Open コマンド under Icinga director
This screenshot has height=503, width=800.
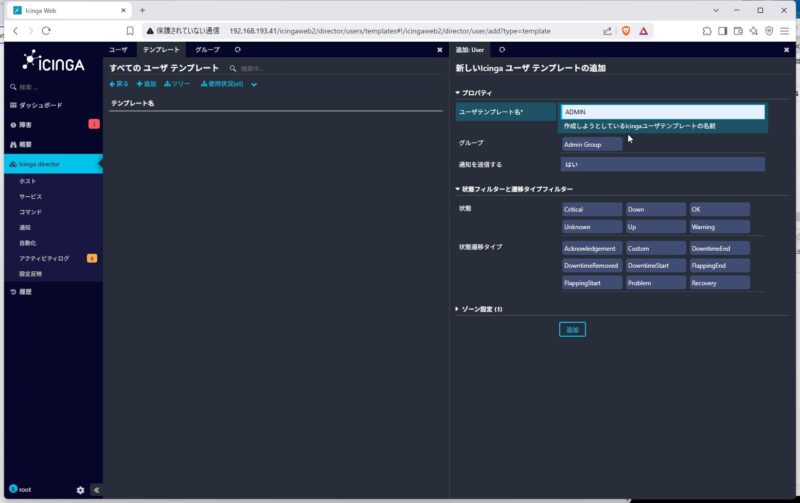pyautogui.click(x=31, y=212)
